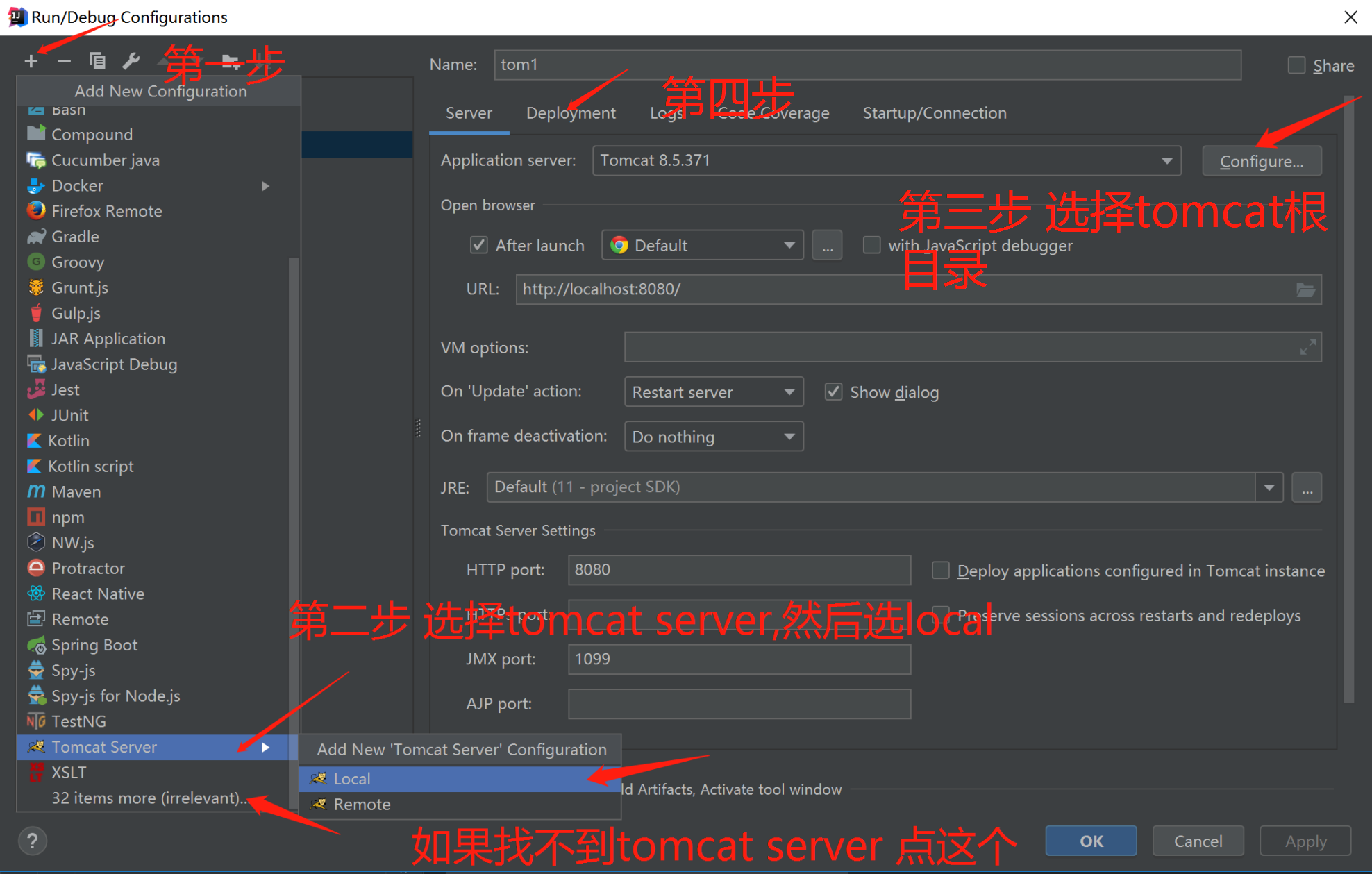The width and height of the screenshot is (1372, 874).
Task: Open configuration templates via wrench icon
Action: click(131, 61)
